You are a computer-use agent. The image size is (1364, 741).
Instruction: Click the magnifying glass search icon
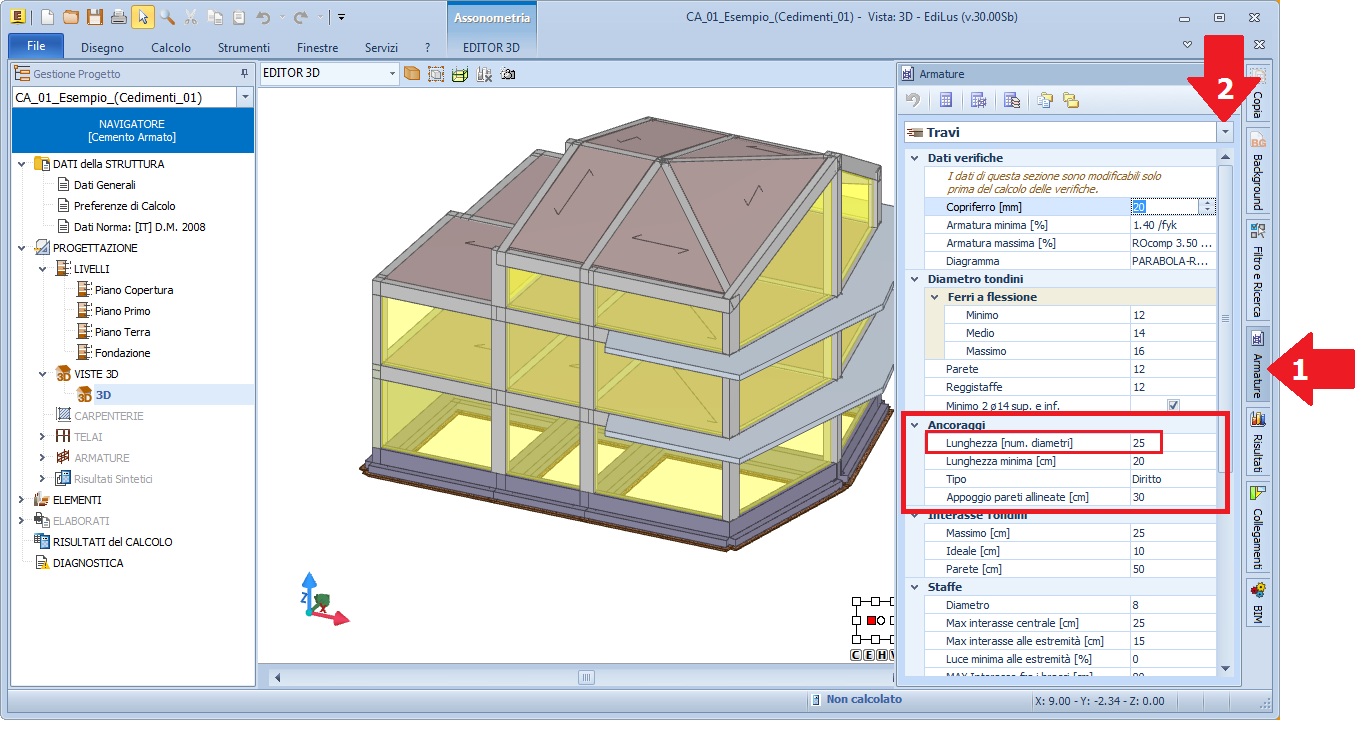point(167,17)
